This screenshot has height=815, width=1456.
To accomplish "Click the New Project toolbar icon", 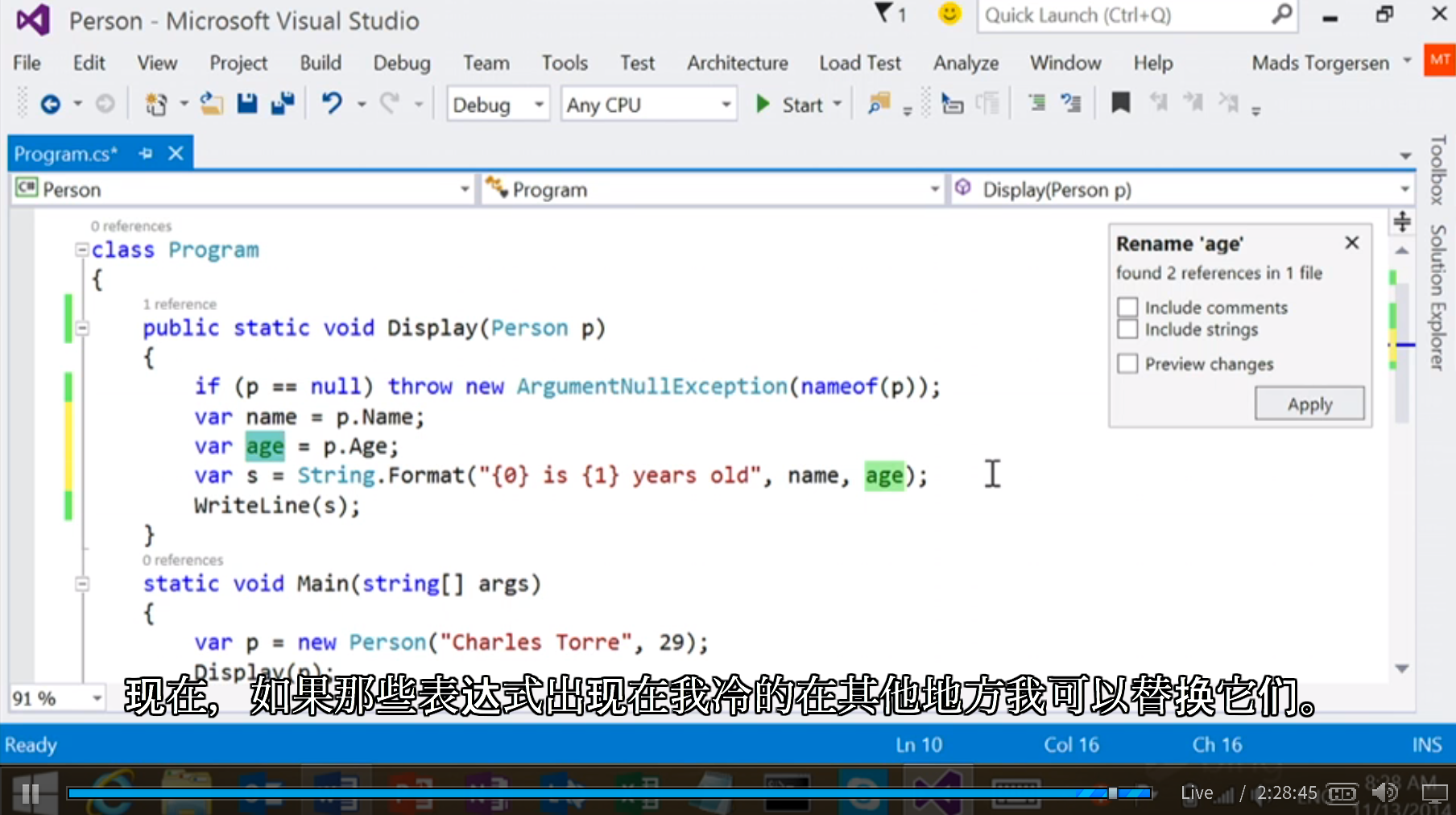I will (x=156, y=104).
